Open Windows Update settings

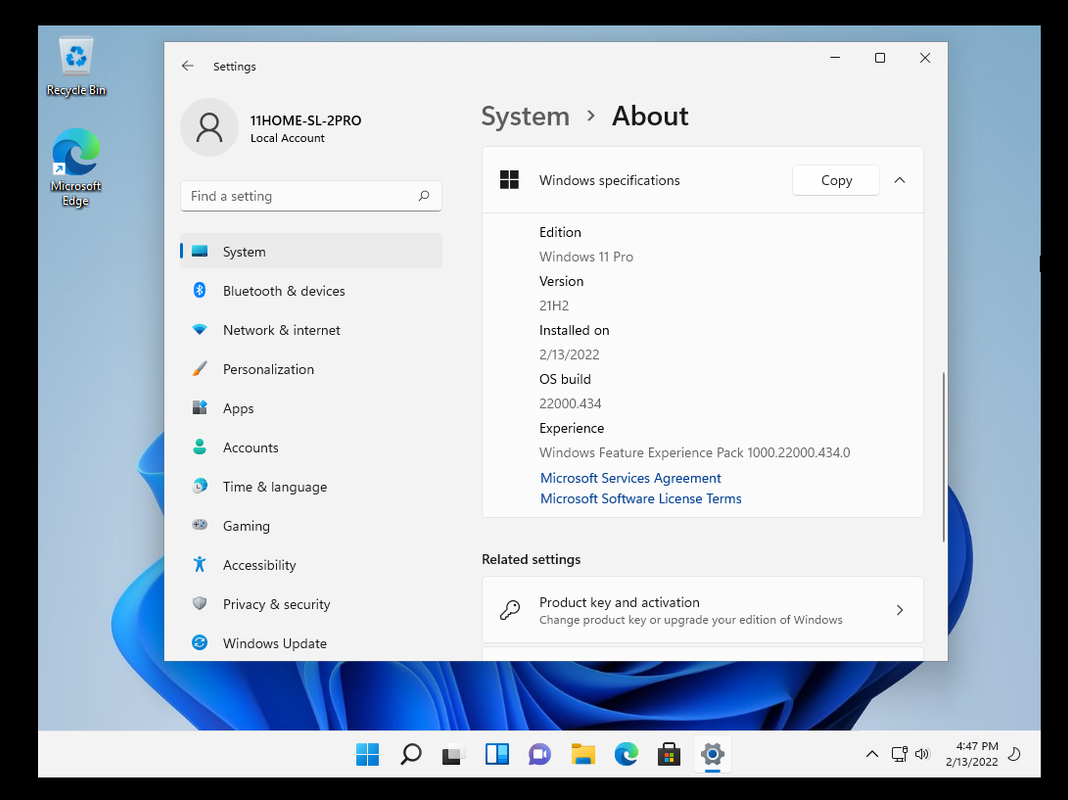311,643
